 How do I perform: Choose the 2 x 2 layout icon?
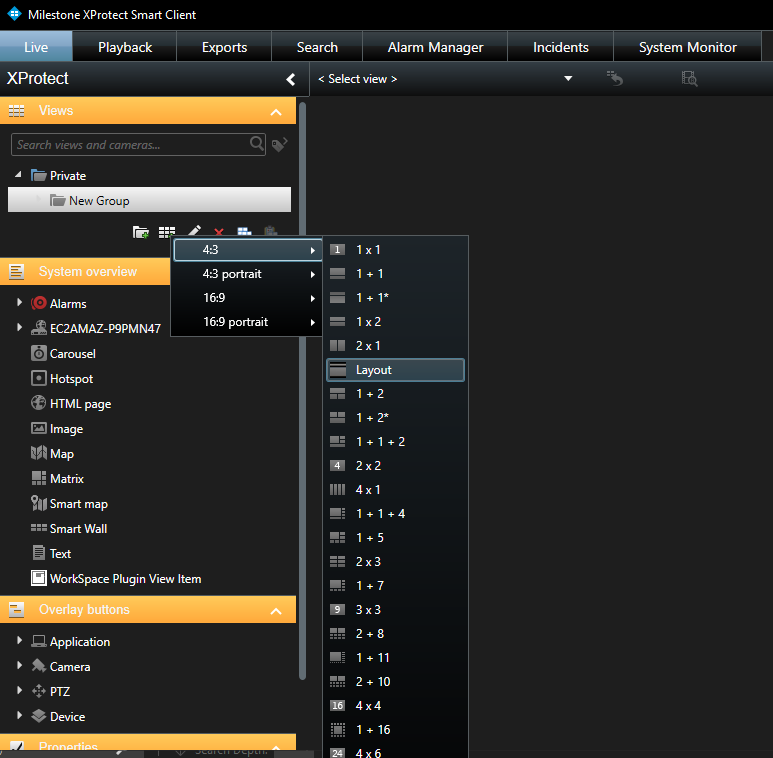[337, 465]
